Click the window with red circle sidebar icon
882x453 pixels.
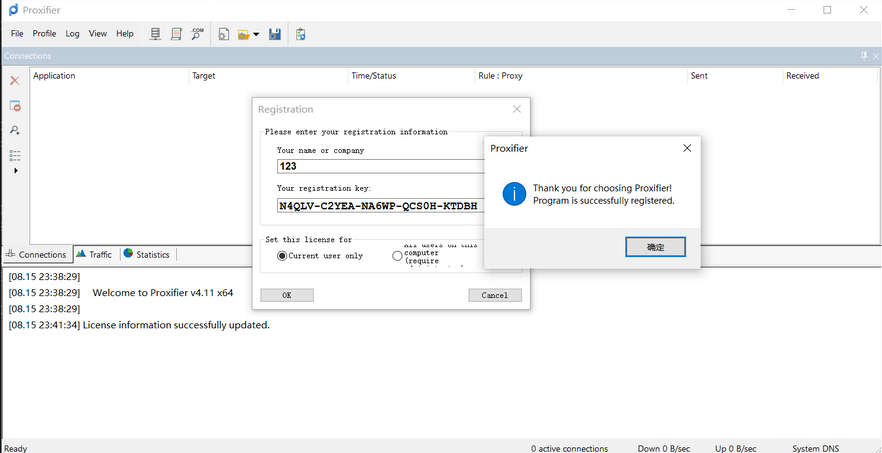click(15, 105)
